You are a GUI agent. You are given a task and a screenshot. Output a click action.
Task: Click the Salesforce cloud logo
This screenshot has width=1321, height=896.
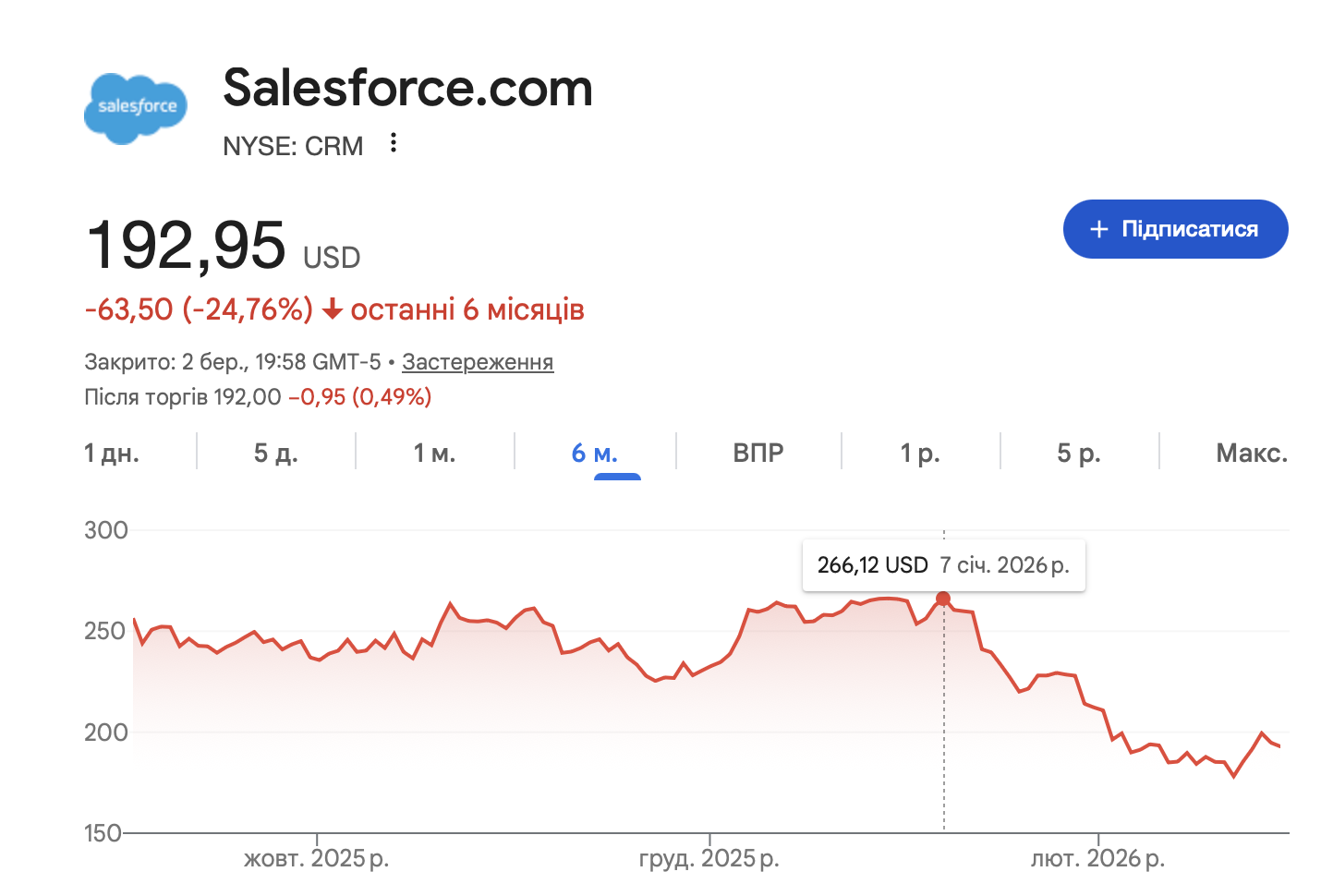[x=137, y=107]
